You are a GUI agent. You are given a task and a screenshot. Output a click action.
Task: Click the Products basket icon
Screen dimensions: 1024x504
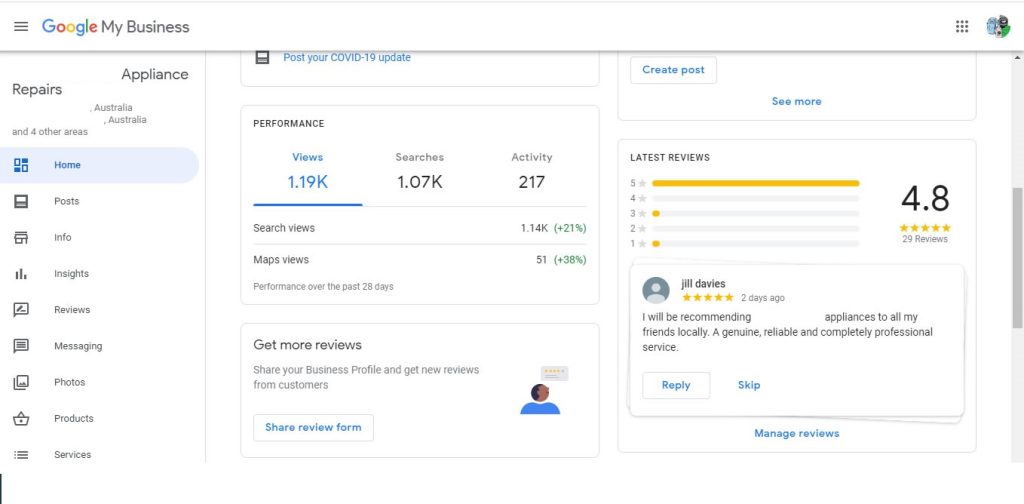click(21, 418)
